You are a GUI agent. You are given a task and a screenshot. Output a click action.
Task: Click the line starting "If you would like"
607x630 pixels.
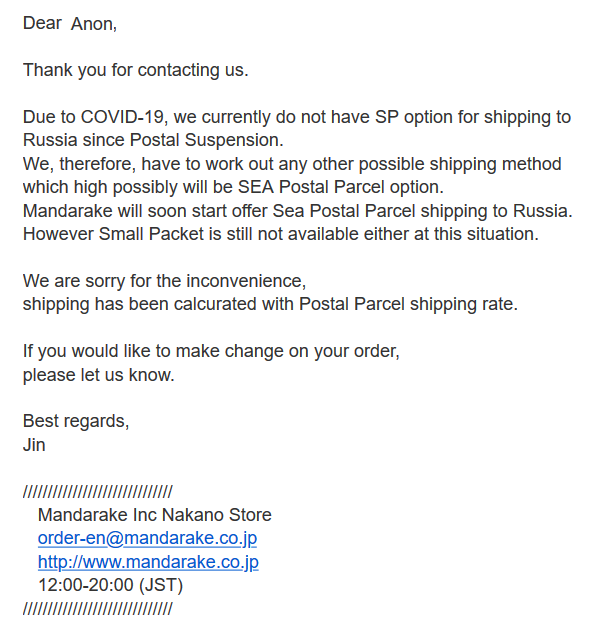[x=211, y=352]
